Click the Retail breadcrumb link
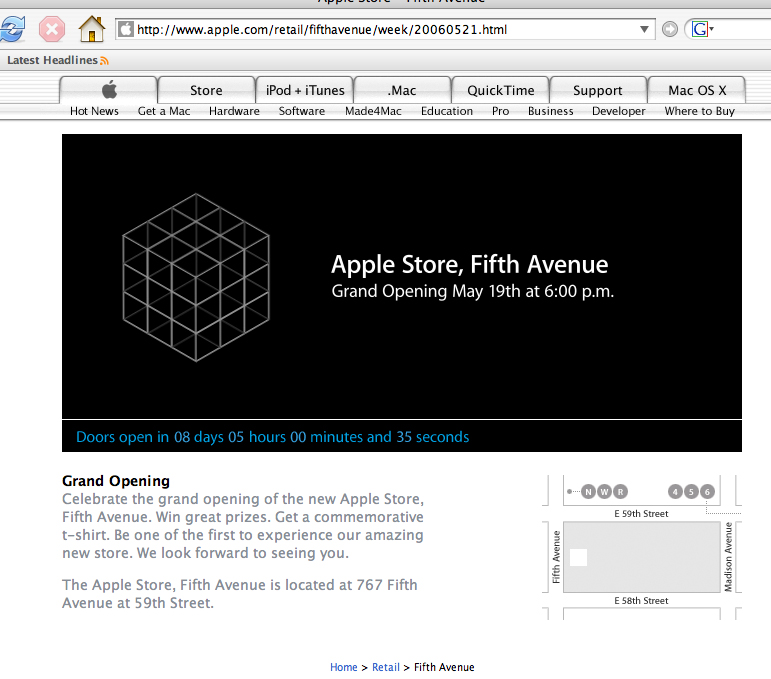The height and width of the screenshot is (679, 771). 386,667
